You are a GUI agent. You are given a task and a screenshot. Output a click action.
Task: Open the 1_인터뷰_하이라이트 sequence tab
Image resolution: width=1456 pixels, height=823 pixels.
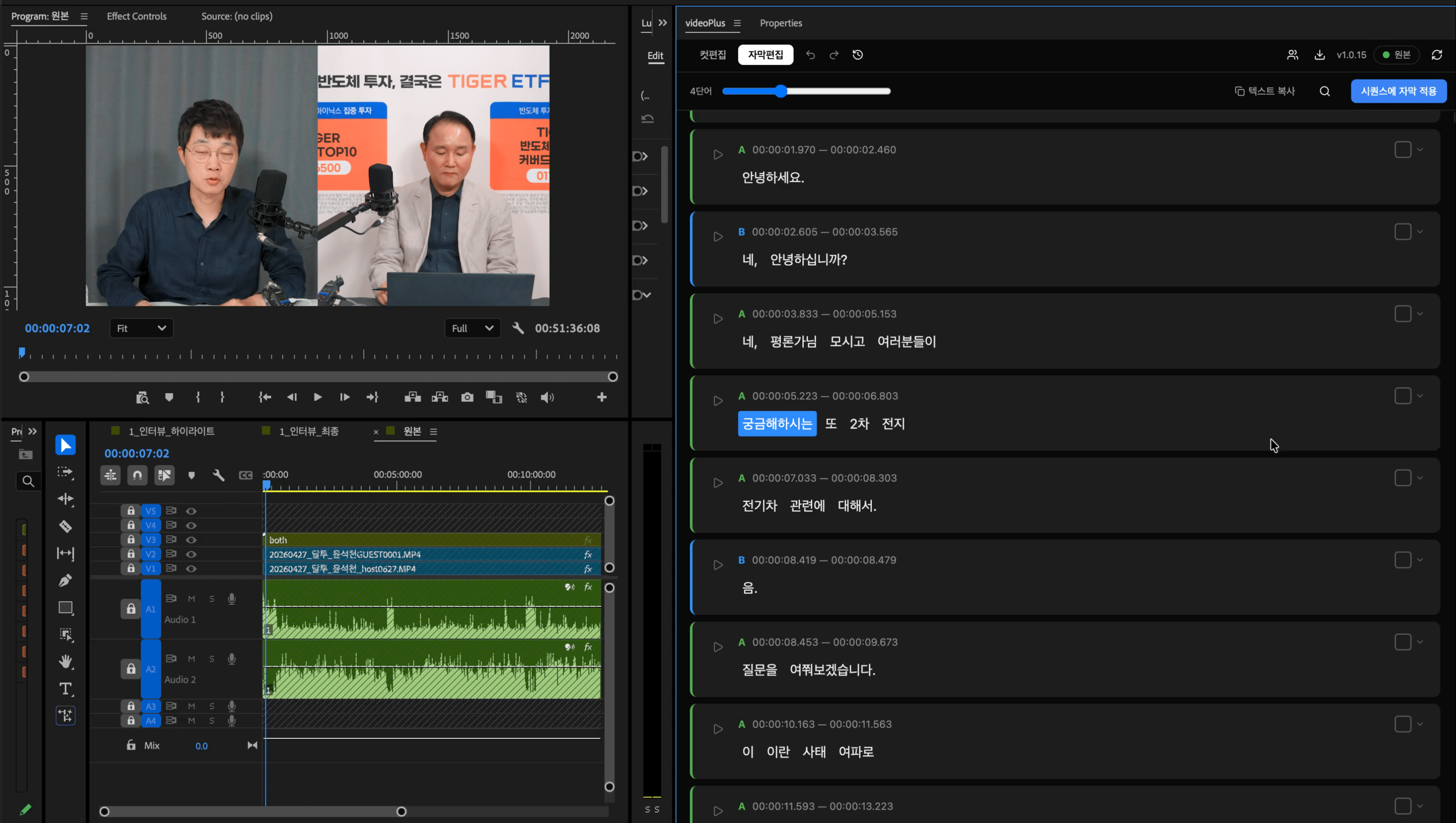click(x=171, y=431)
